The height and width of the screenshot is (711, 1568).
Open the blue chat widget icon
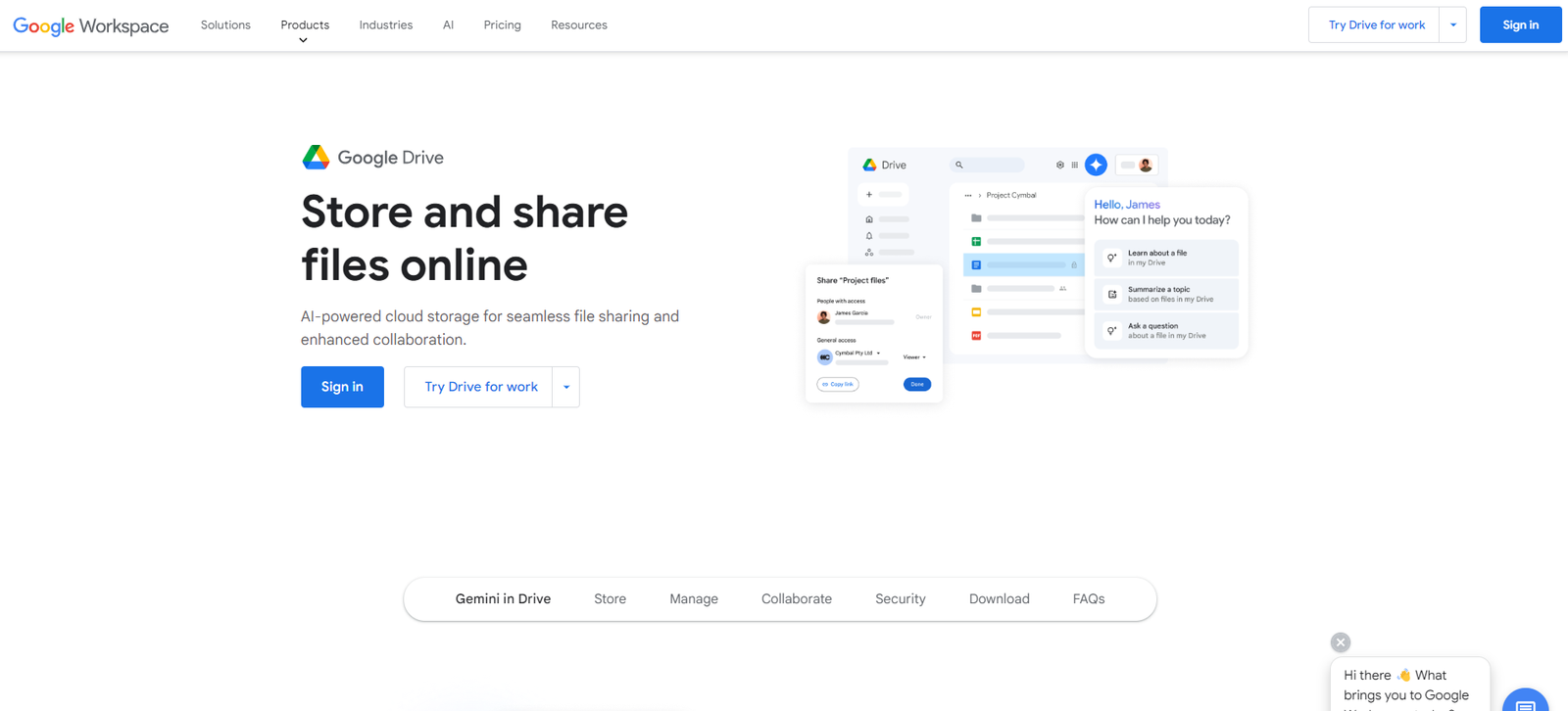click(x=1525, y=703)
